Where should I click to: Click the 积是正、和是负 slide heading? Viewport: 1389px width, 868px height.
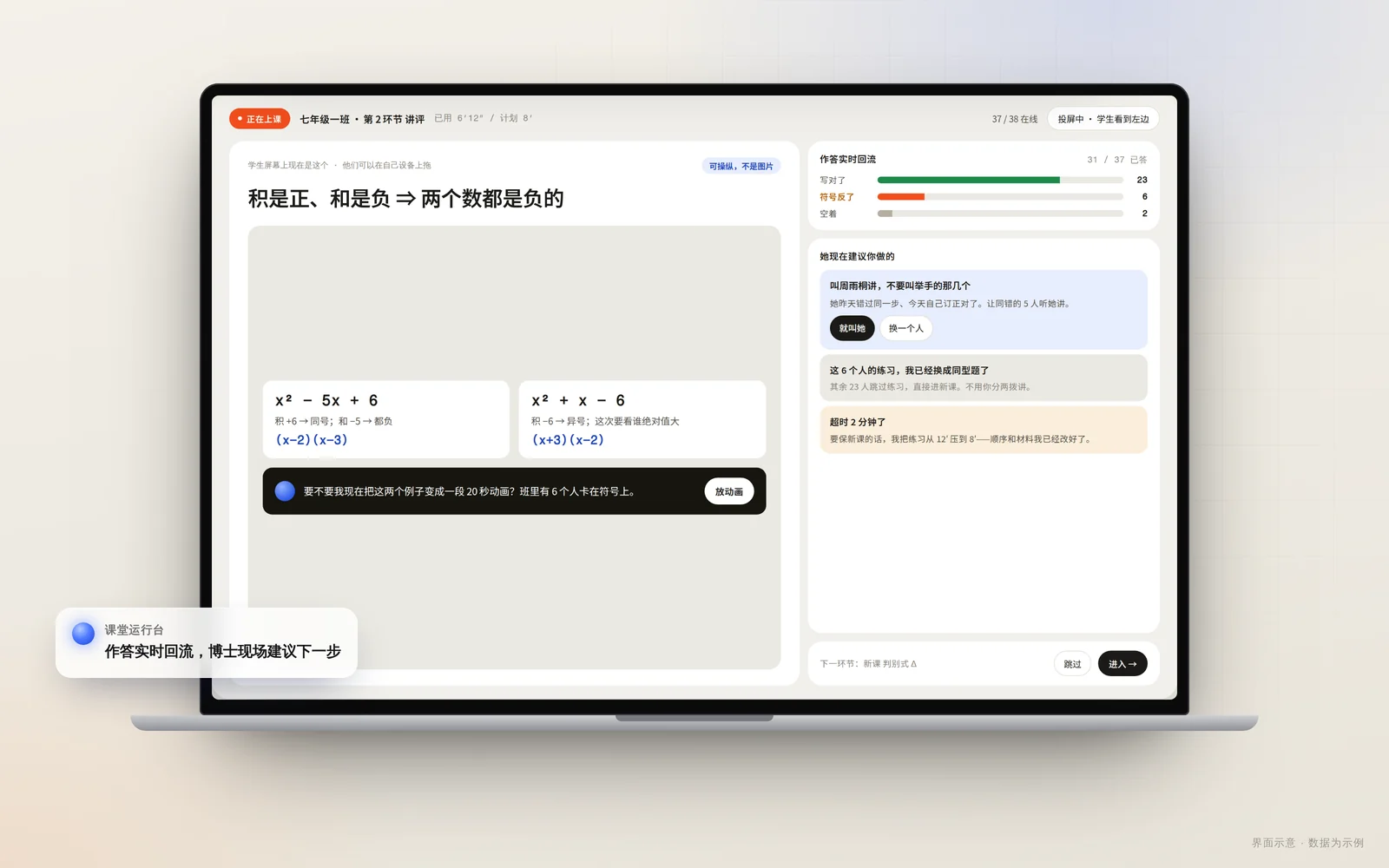point(405,199)
